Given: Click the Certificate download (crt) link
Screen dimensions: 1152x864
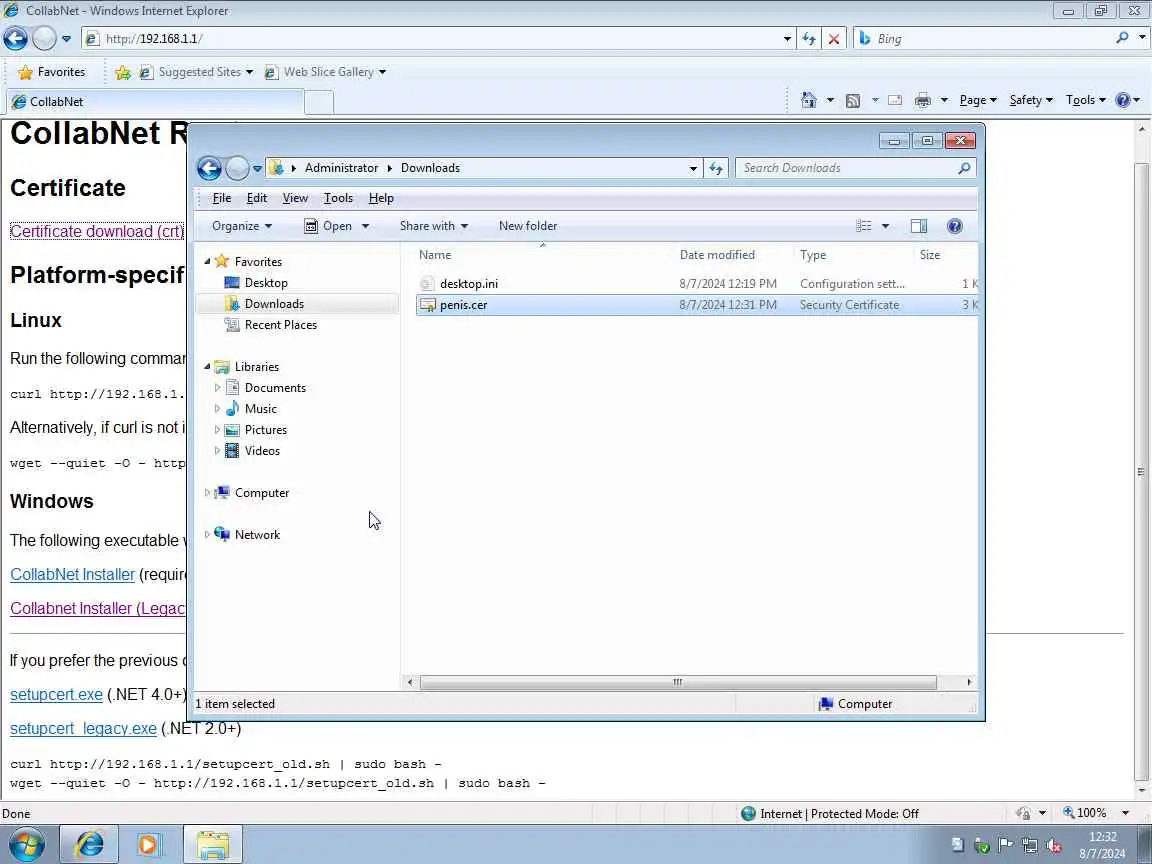Looking at the screenshot, I should coord(97,231).
